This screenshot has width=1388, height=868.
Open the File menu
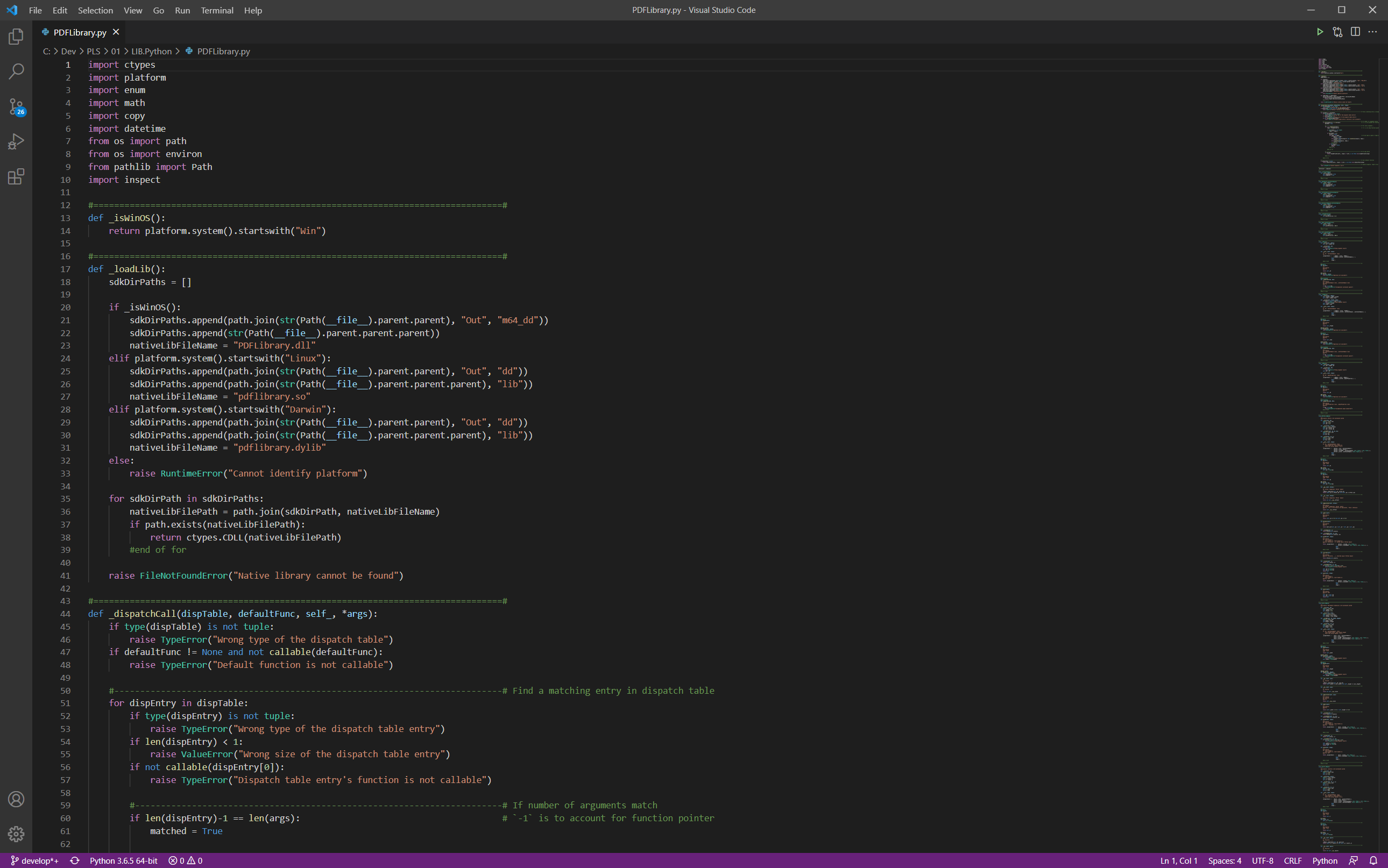[35, 10]
